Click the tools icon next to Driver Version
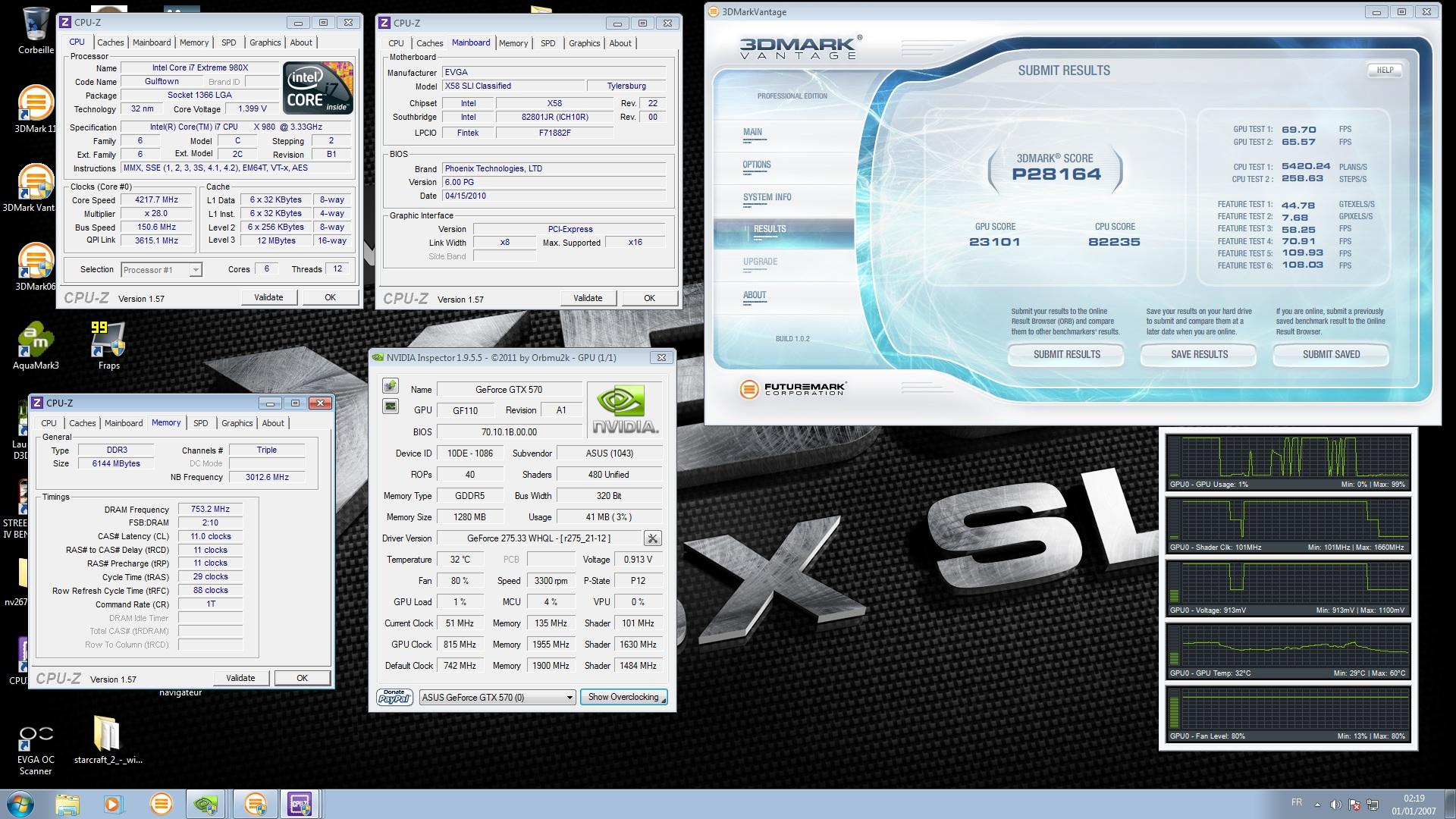Screen dimensions: 1456x819 tap(652, 538)
